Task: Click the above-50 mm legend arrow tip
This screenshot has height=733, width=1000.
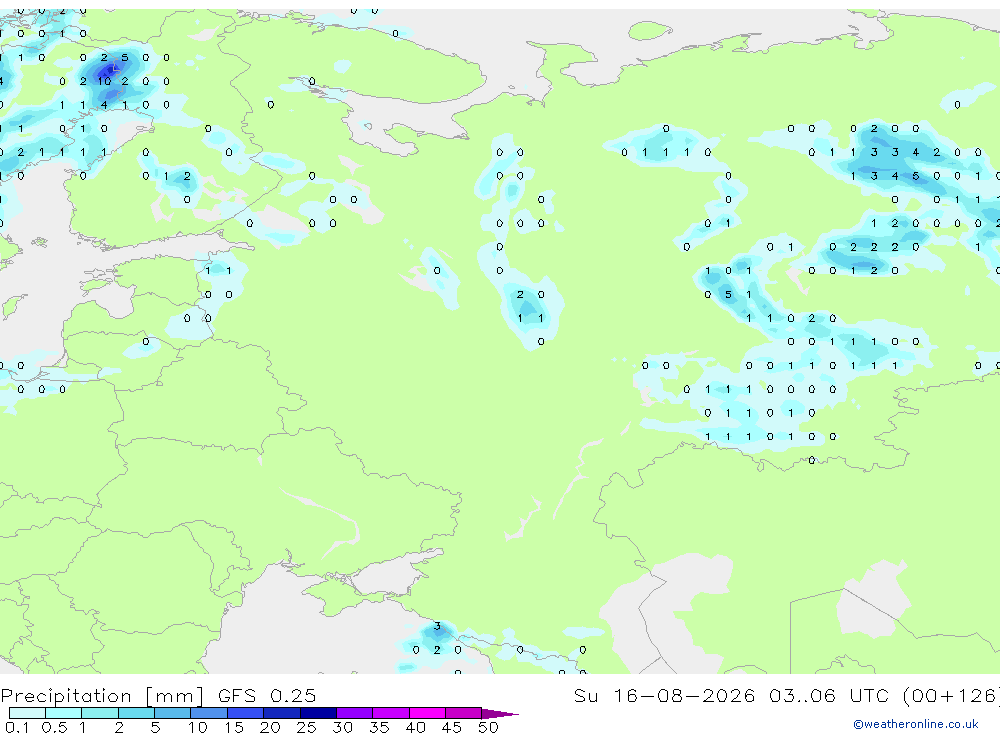Action: pyautogui.click(x=500, y=714)
